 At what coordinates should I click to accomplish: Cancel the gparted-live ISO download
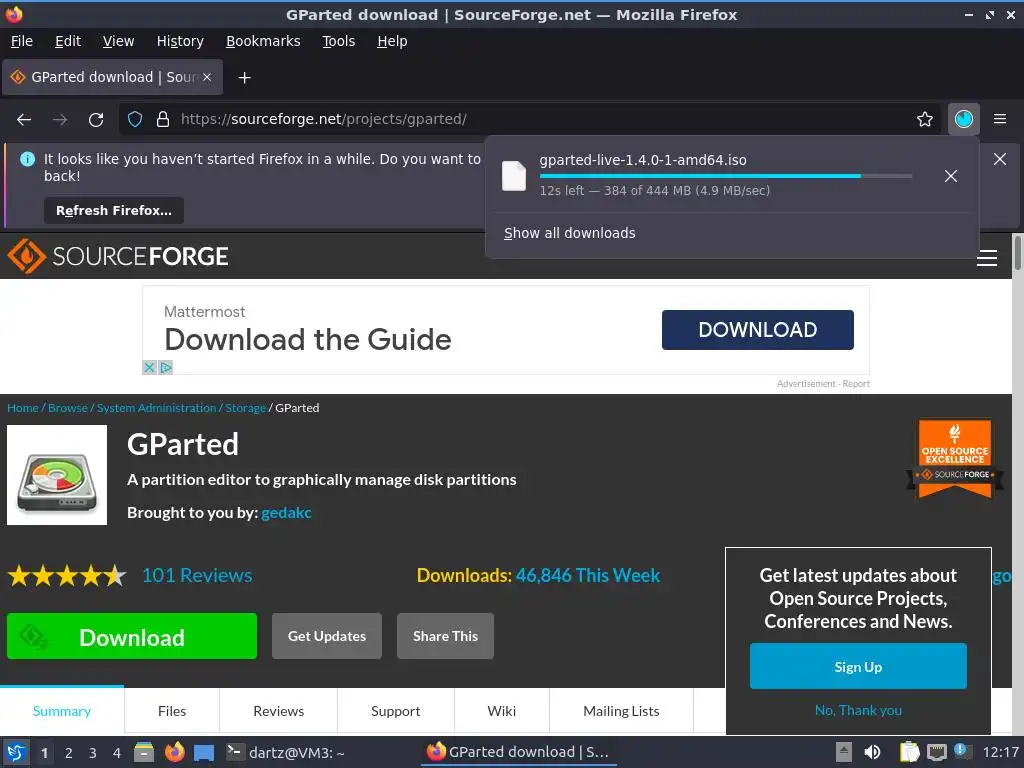[x=951, y=176]
